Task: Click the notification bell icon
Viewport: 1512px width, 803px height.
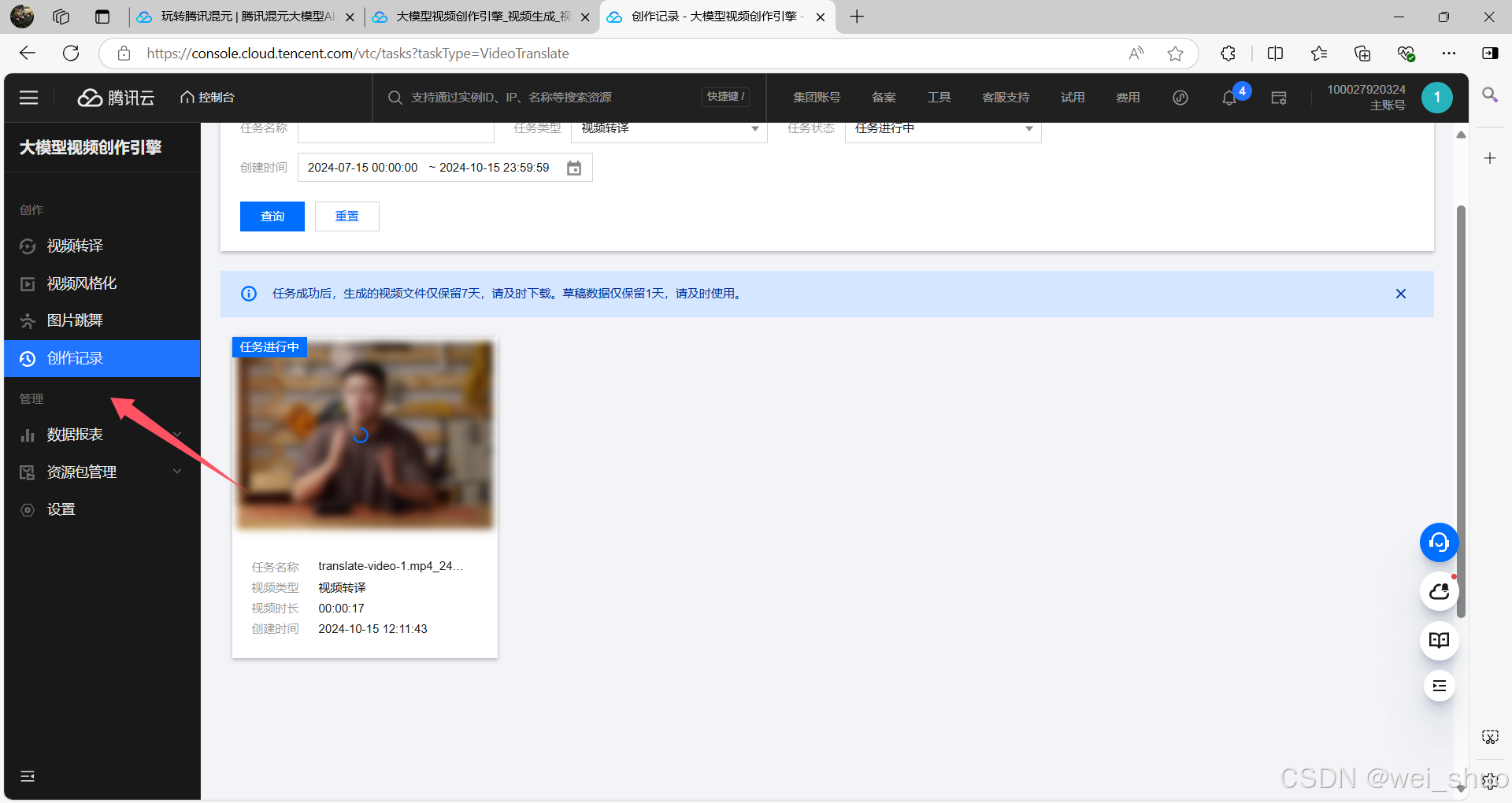Action: coord(1228,98)
